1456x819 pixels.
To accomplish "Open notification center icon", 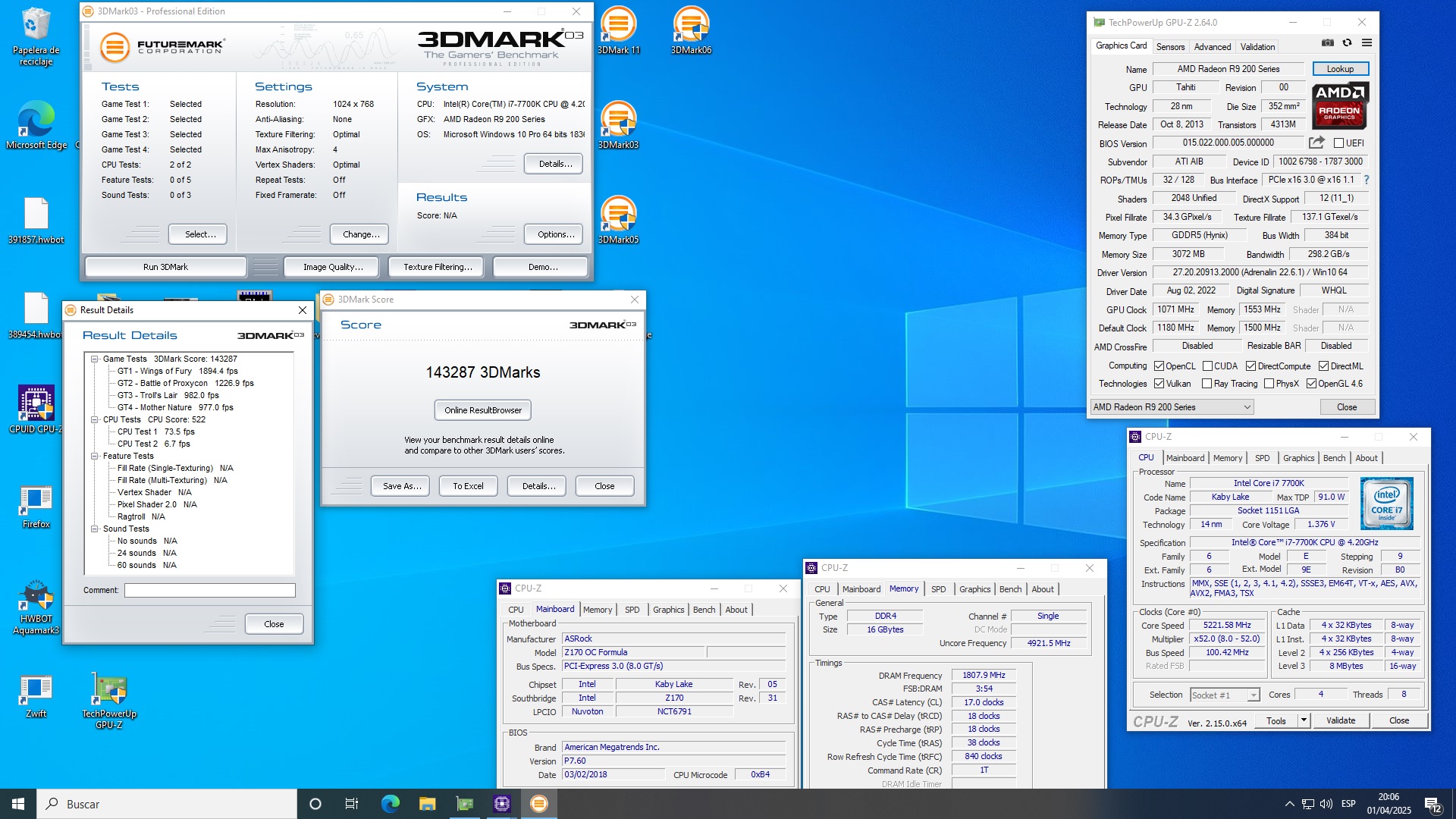I will click(x=1432, y=804).
